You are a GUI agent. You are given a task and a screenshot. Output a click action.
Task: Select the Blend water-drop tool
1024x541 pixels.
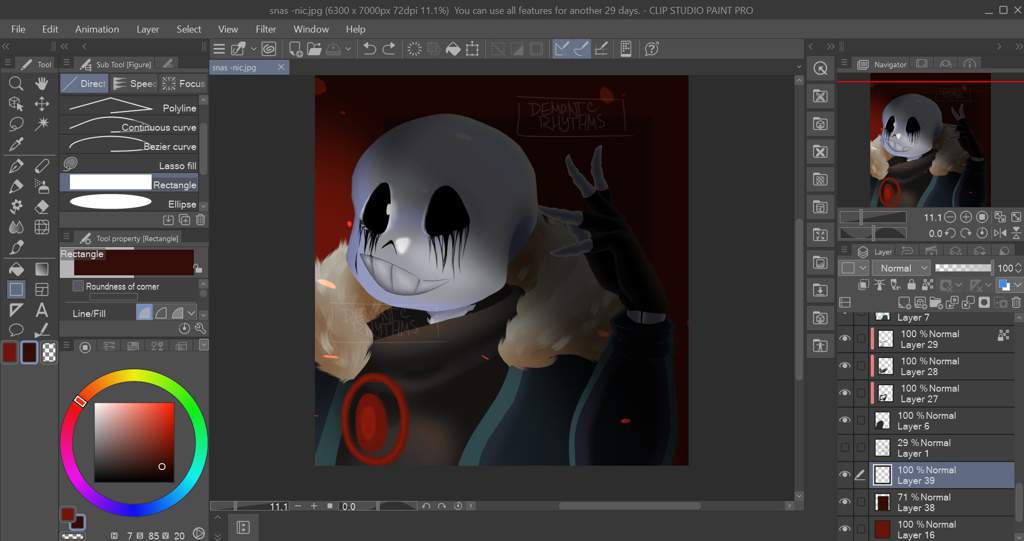pos(16,227)
